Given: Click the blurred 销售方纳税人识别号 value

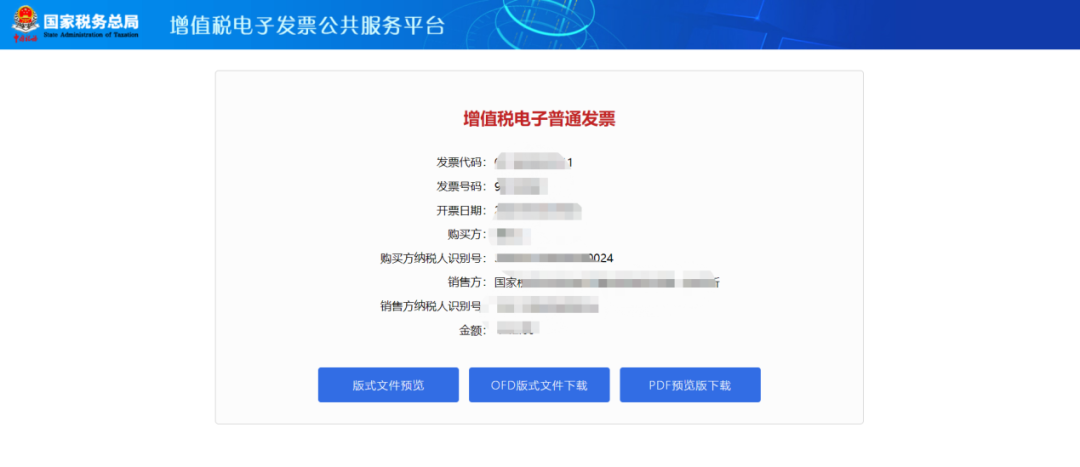Looking at the screenshot, I should 542,306.
